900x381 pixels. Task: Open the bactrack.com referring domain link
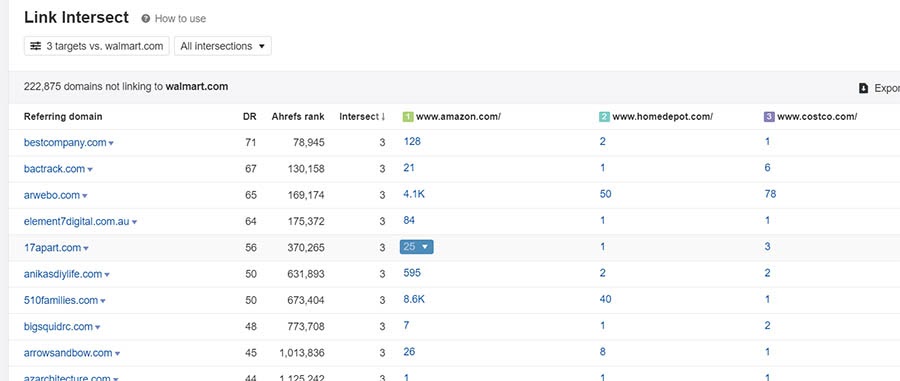pos(55,169)
